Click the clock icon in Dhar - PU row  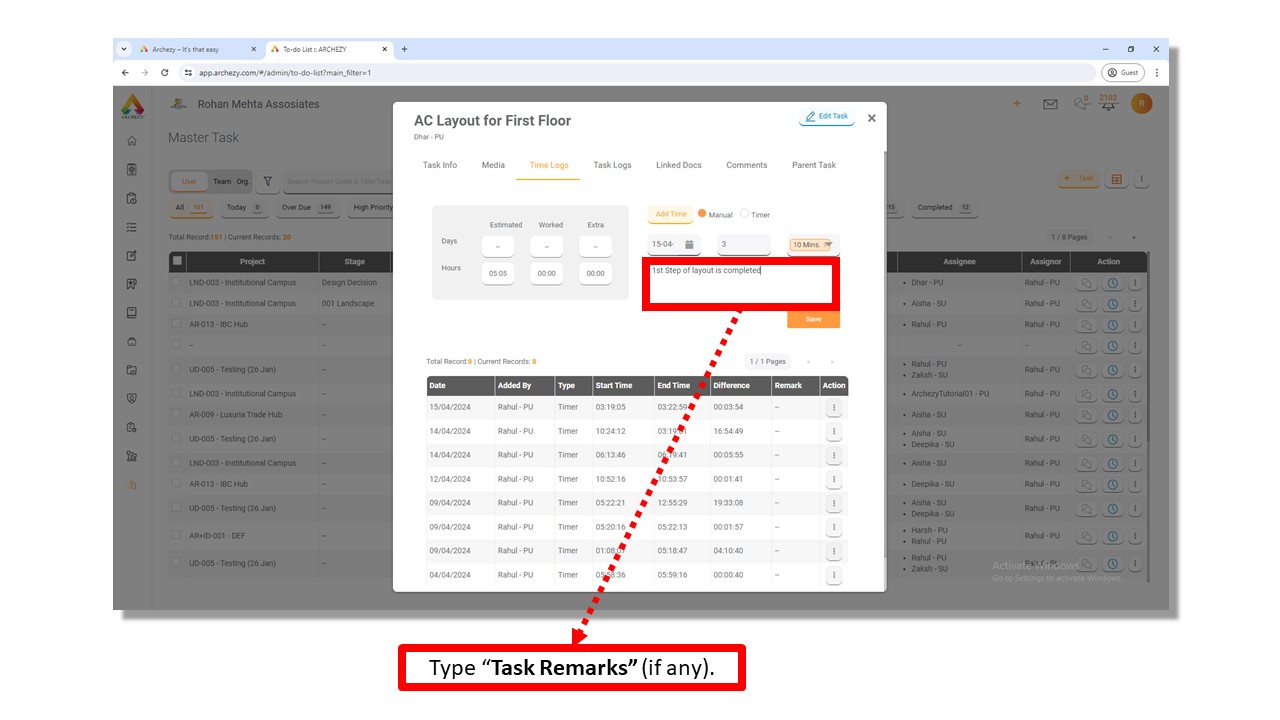[1112, 283]
